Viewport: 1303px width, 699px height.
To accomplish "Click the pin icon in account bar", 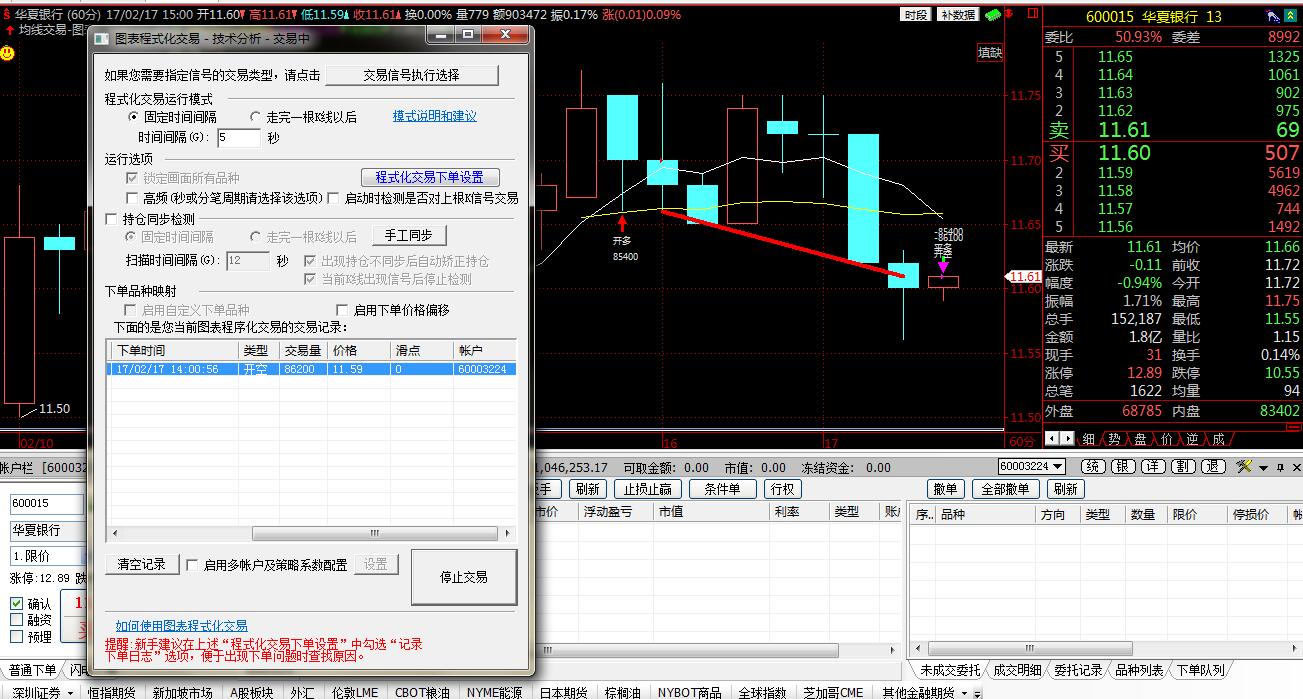I will (1280, 467).
